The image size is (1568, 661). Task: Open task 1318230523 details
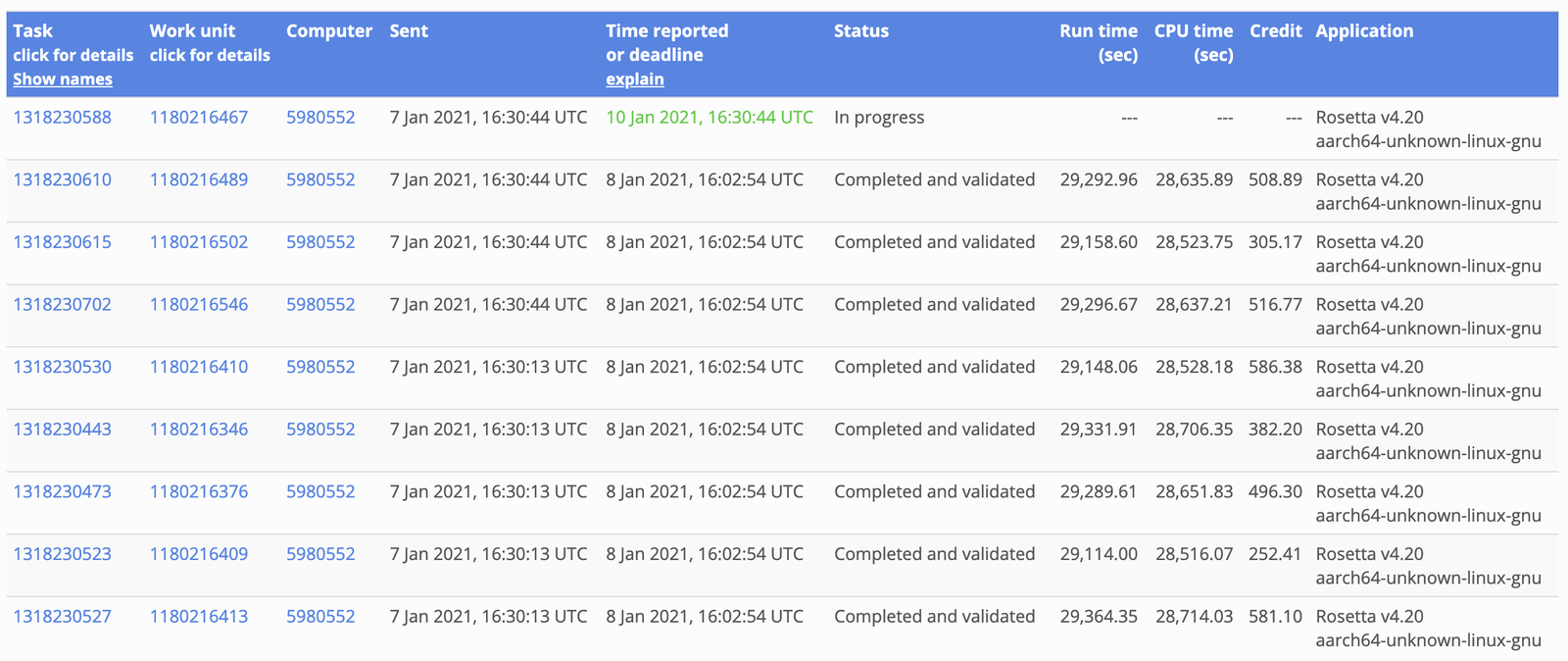pos(62,554)
